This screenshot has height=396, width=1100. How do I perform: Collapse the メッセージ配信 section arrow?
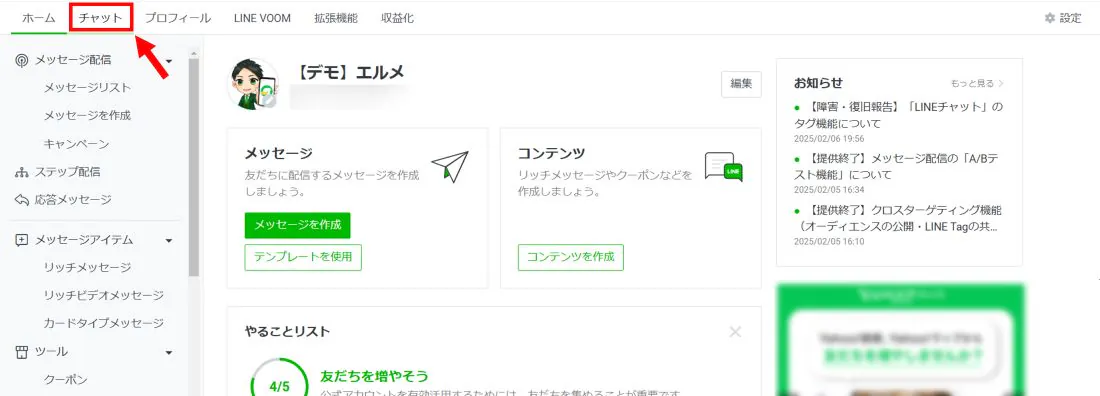pos(169,61)
